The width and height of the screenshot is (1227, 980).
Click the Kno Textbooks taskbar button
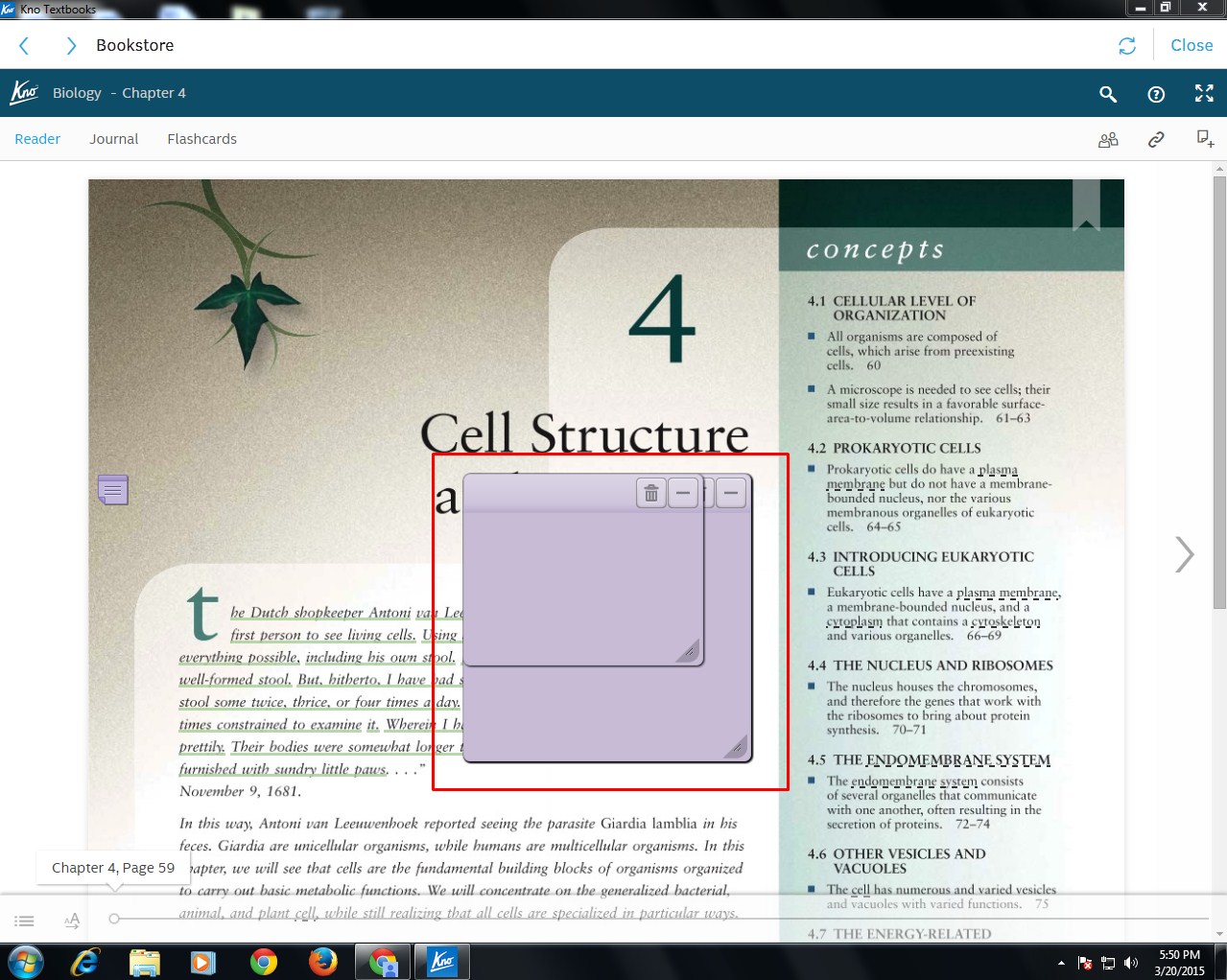442,962
